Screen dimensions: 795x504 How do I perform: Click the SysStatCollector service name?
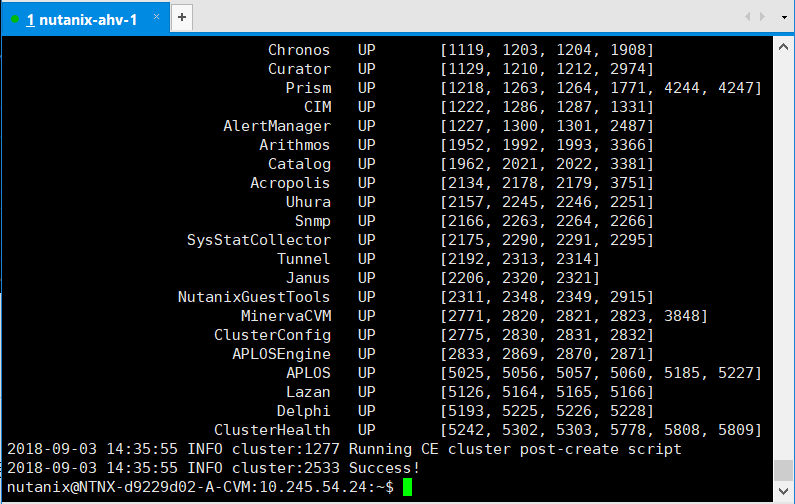[x=259, y=240]
